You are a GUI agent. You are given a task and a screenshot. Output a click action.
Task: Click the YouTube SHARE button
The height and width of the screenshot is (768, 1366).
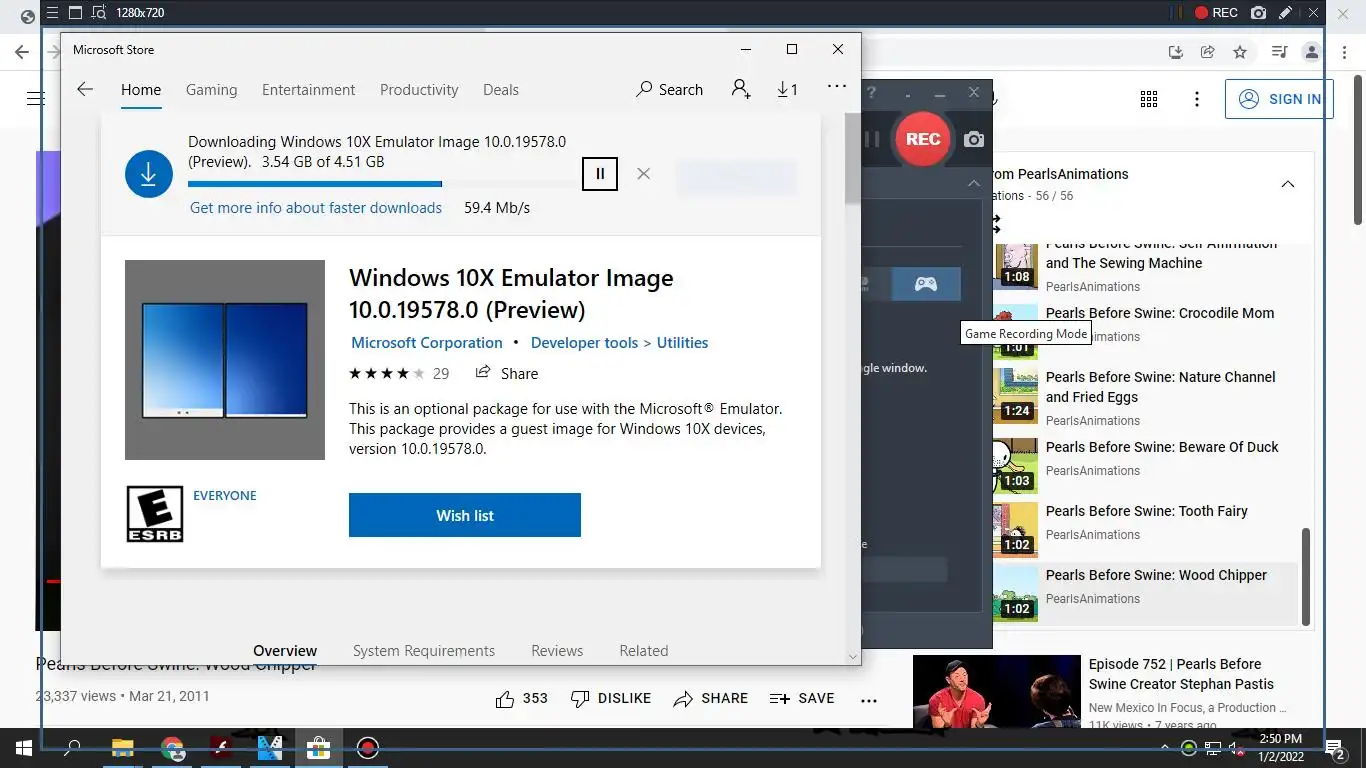[711, 698]
